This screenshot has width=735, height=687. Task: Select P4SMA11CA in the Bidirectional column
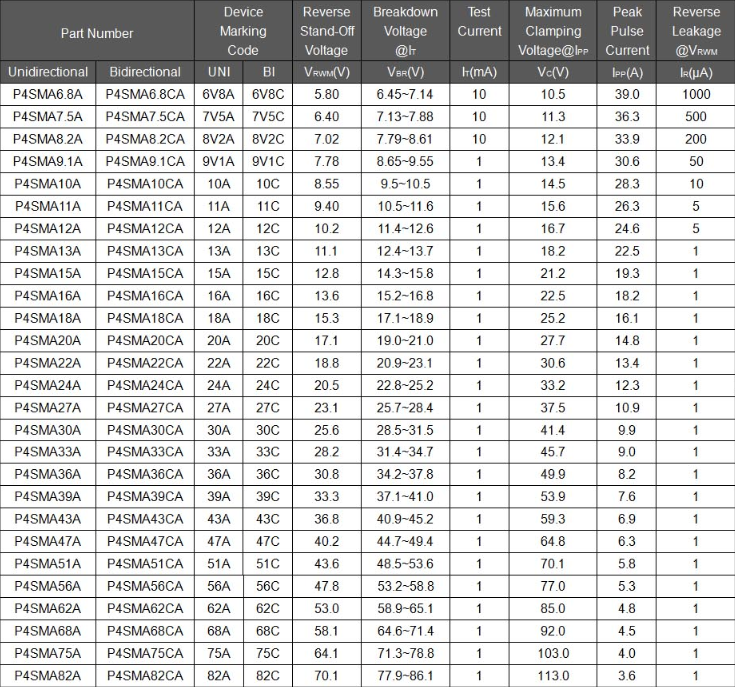[145, 206]
